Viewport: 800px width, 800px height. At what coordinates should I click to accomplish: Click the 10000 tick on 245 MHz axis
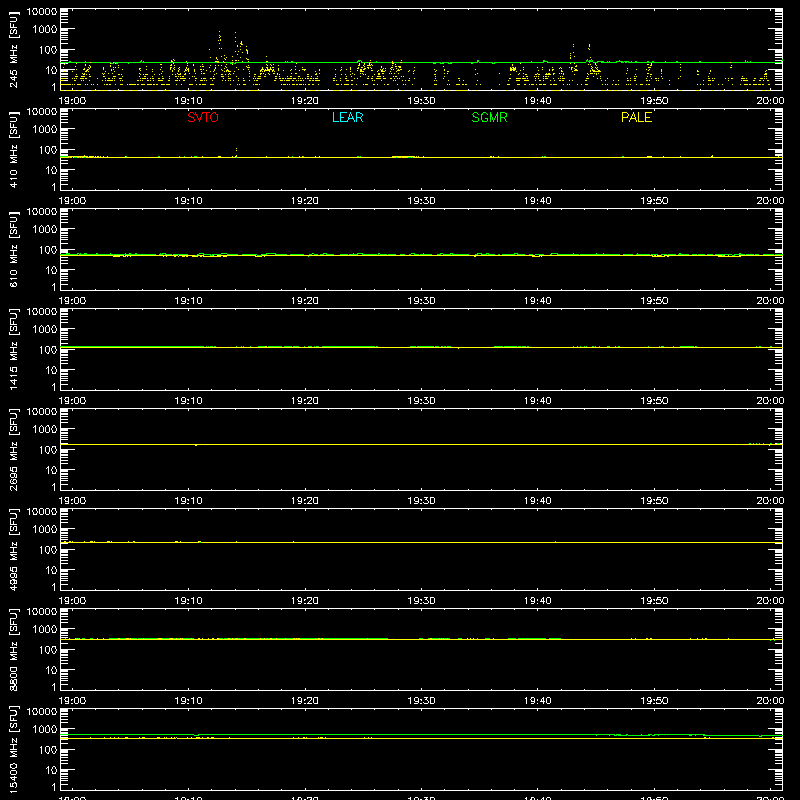(42, 12)
